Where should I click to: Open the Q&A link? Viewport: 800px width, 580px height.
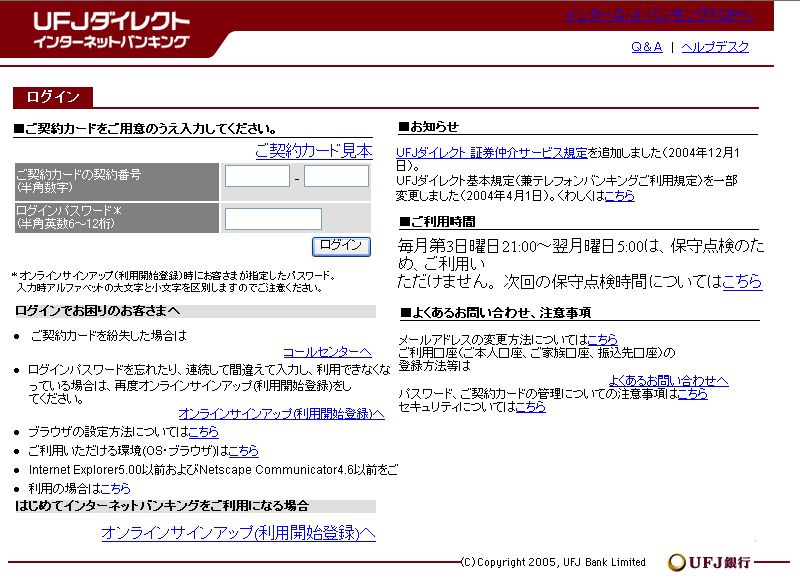646,47
